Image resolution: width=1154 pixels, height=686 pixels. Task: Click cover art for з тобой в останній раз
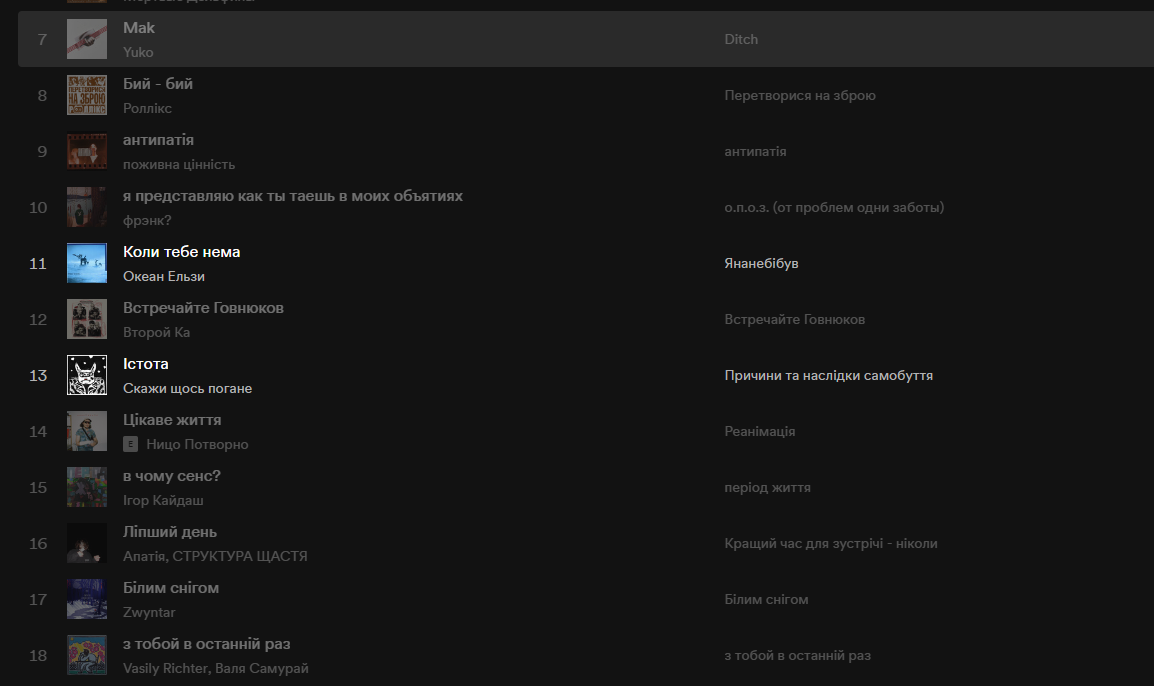pos(87,654)
